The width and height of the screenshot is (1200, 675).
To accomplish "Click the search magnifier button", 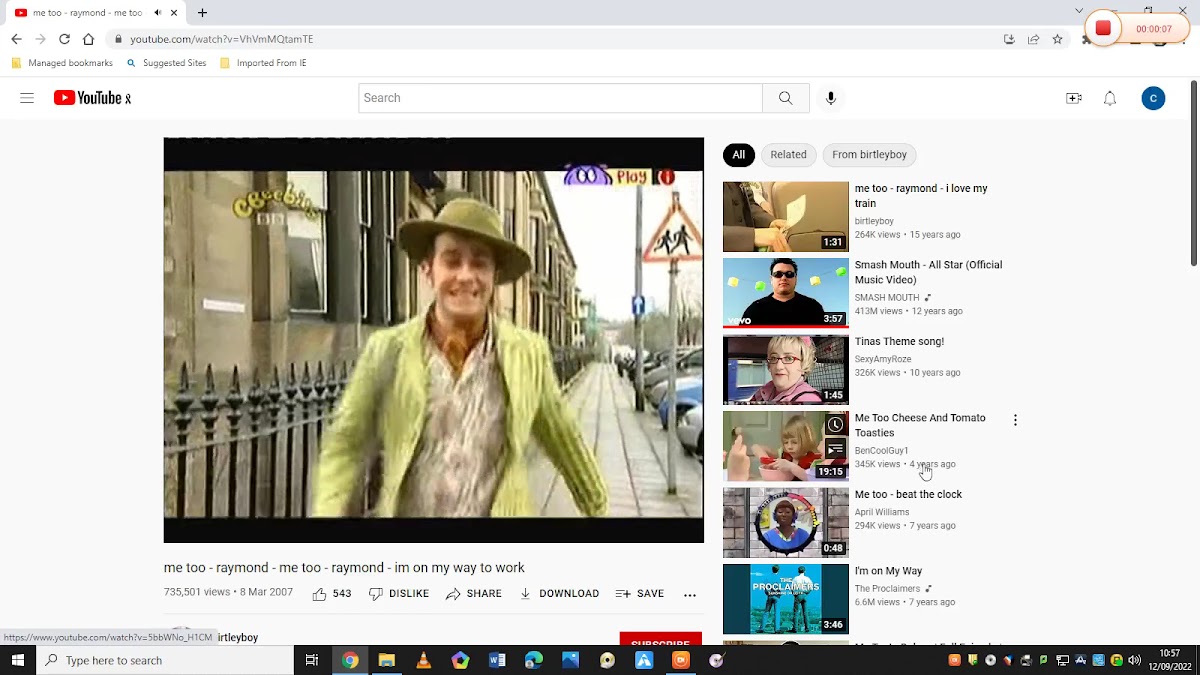I will click(x=785, y=98).
